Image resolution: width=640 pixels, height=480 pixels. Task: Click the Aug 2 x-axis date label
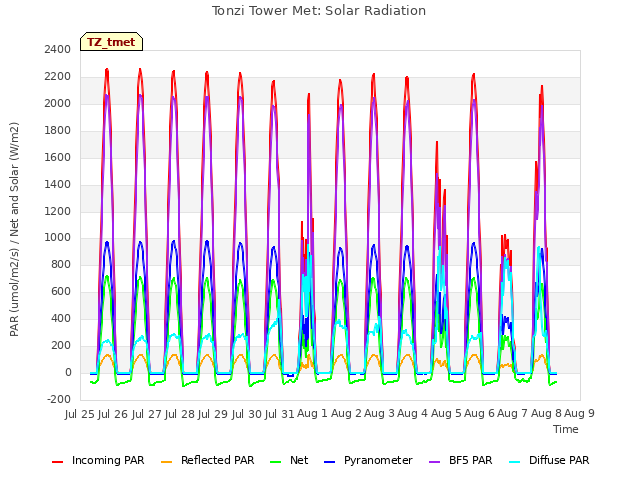pos(346,413)
